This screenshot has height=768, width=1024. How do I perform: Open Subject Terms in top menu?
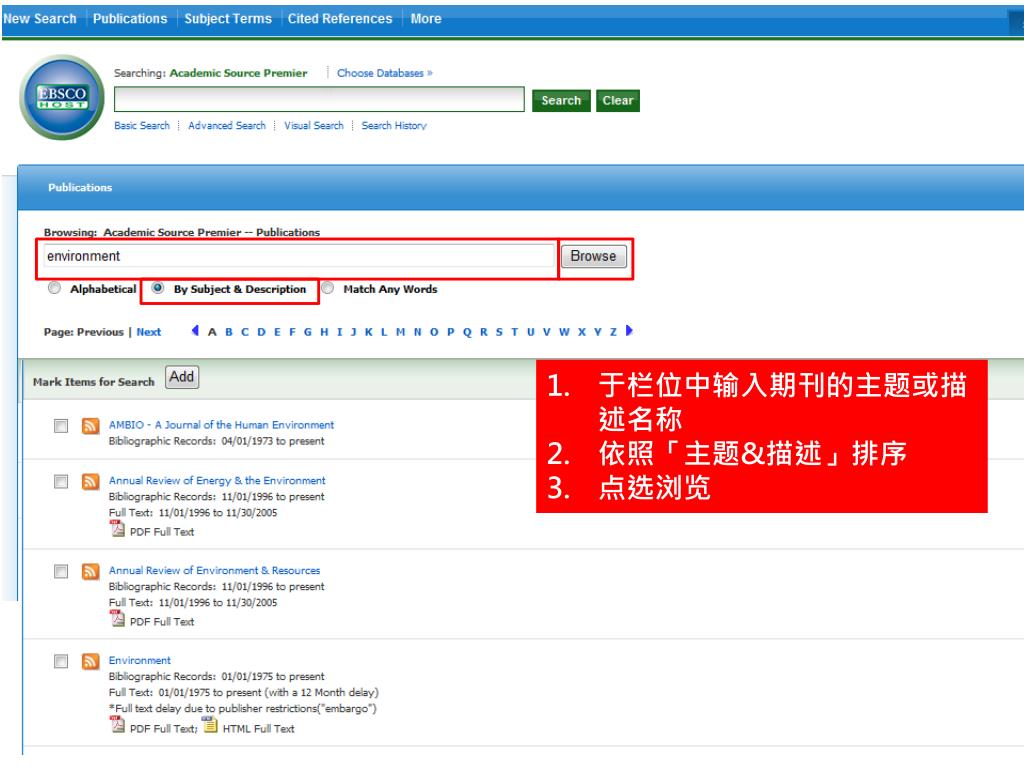coord(228,19)
